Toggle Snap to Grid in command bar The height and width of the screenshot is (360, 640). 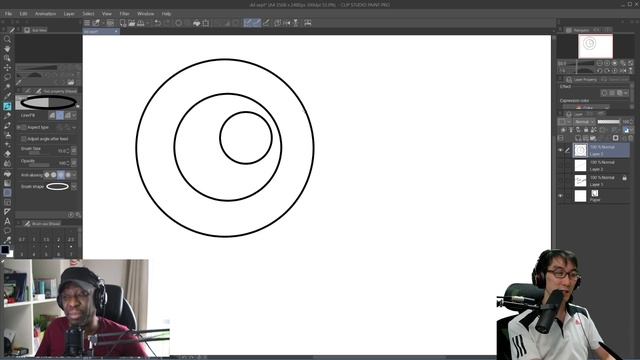click(266, 23)
